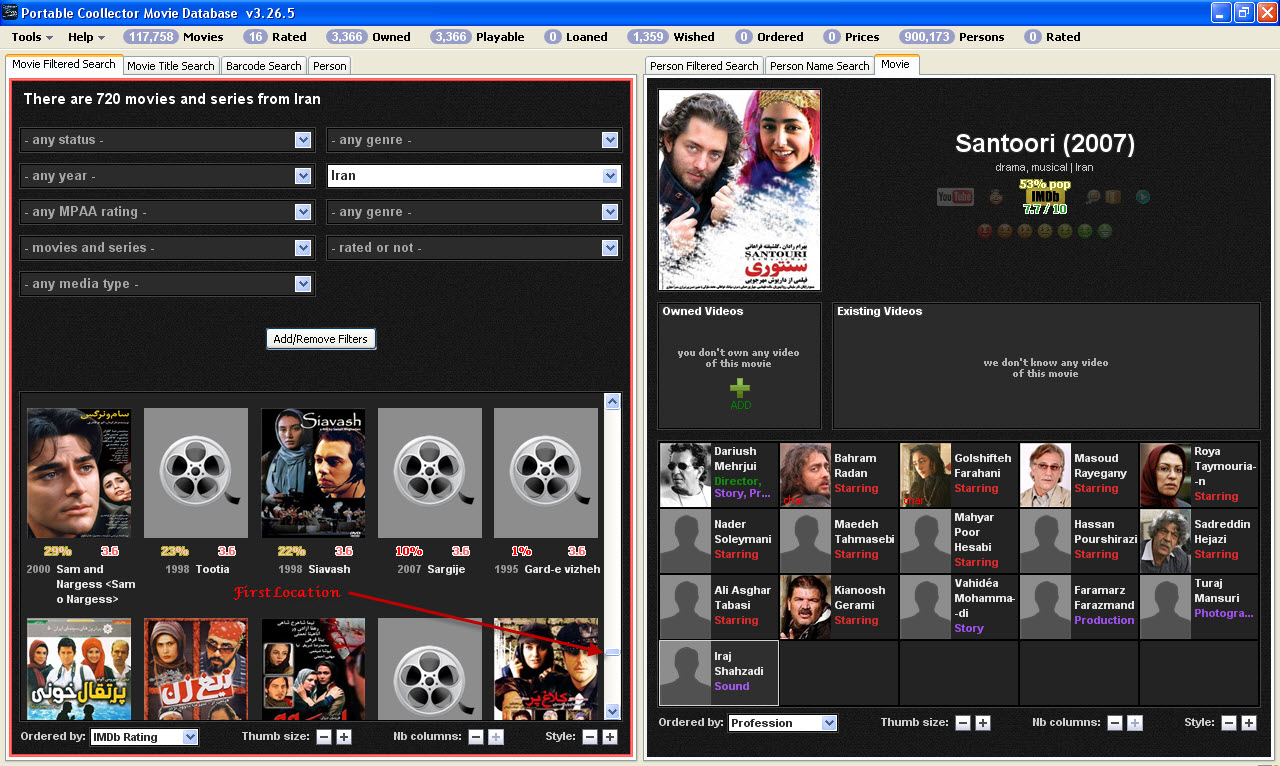Viewport: 1280px width, 766px height.
Task: Select Dariush Mehrjui director card
Action: 719,475
